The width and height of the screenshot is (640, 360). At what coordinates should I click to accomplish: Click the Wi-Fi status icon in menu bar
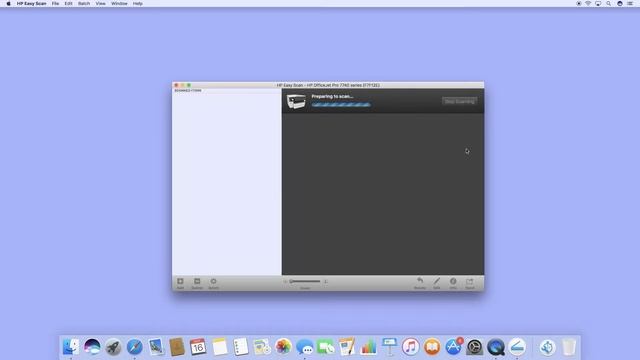[588, 4]
